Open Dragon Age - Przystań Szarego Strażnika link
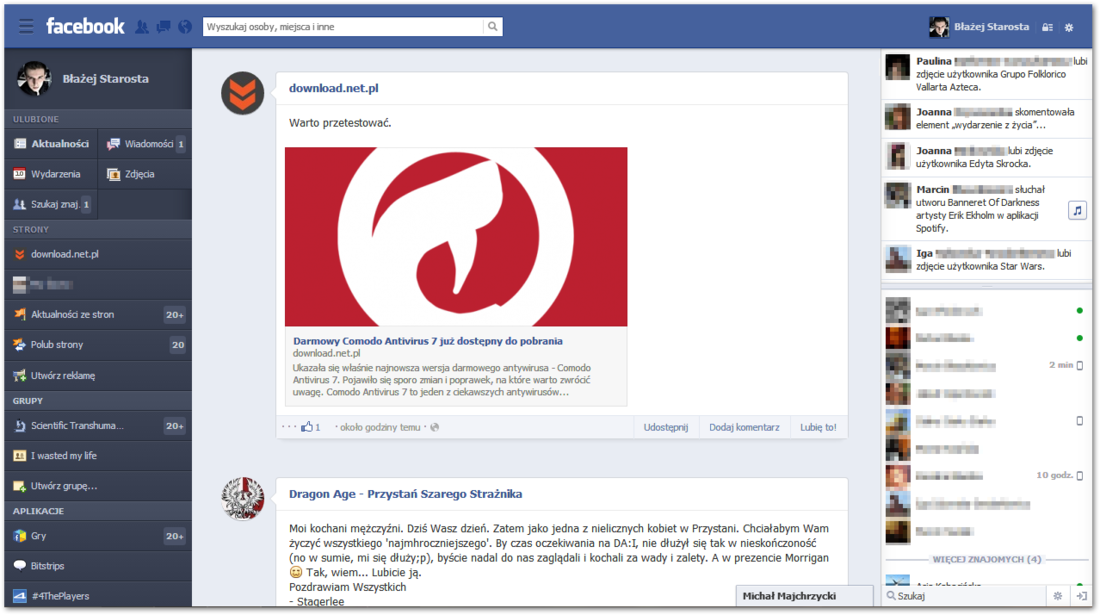 pos(405,494)
